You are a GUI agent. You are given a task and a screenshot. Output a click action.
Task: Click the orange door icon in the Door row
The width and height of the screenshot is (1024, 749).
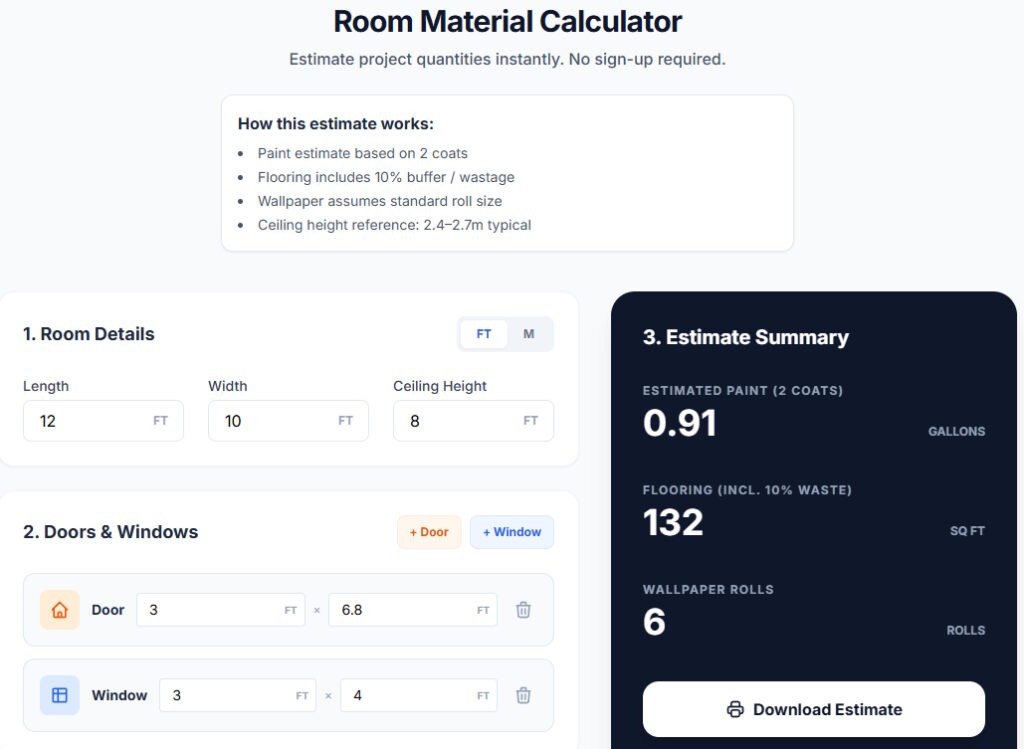tap(60, 609)
